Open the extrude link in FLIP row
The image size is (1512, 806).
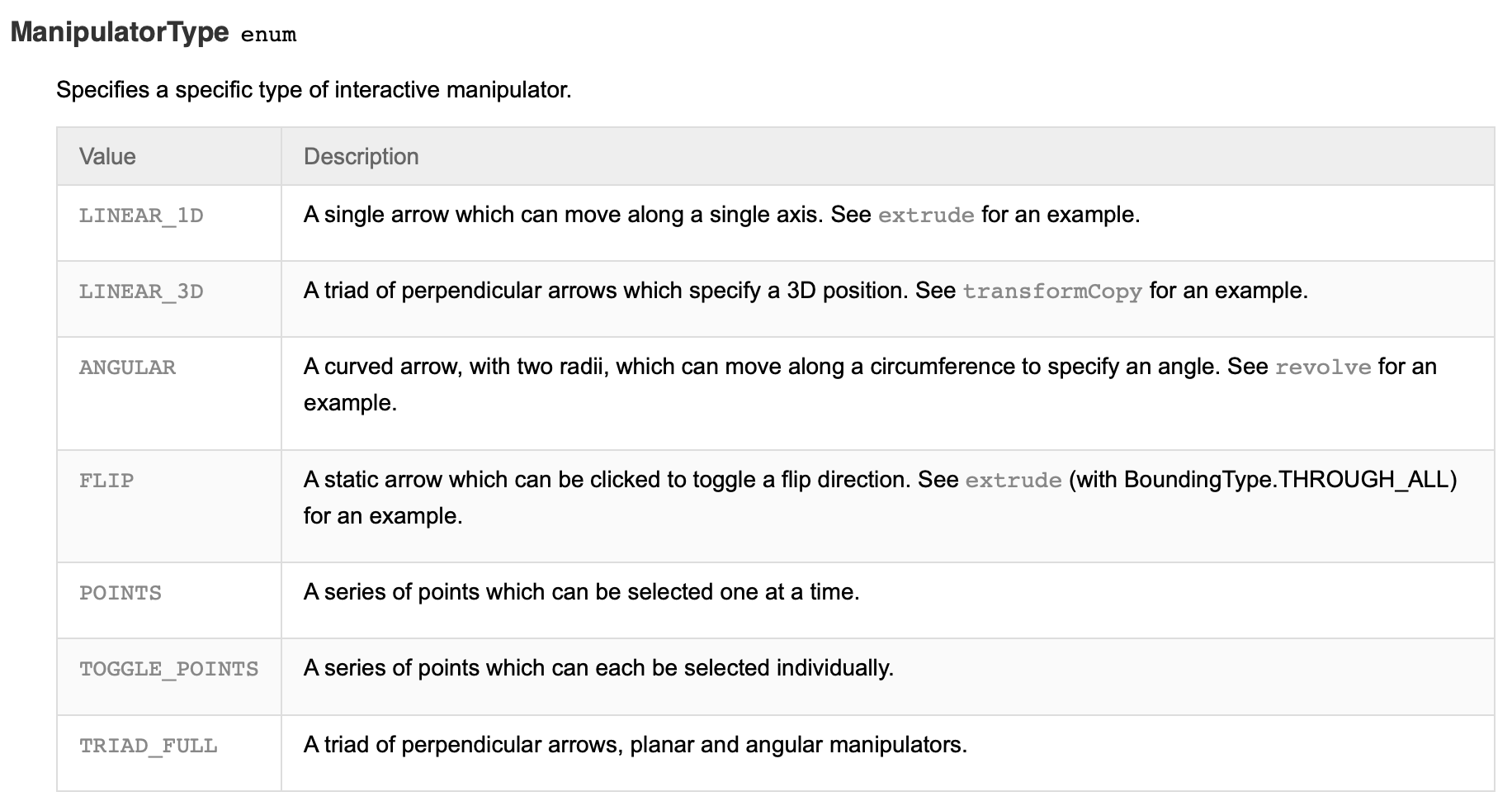click(x=1013, y=481)
